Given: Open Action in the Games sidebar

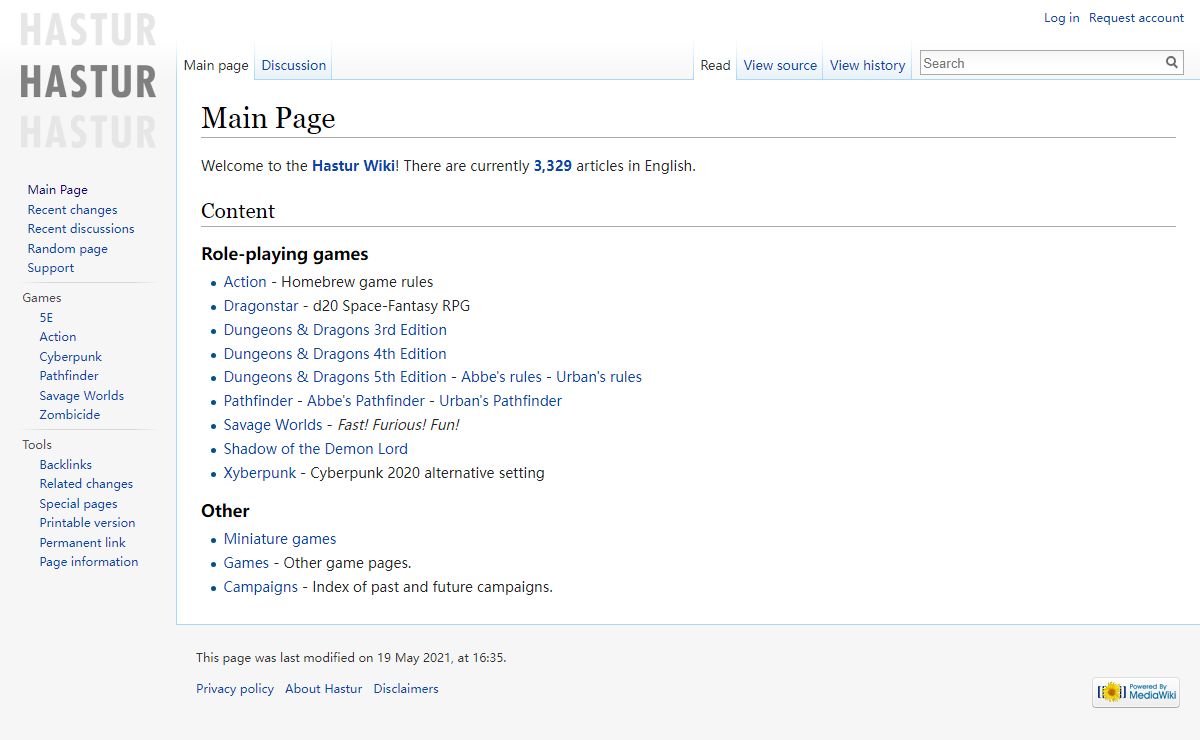Looking at the screenshot, I should click(x=58, y=337).
